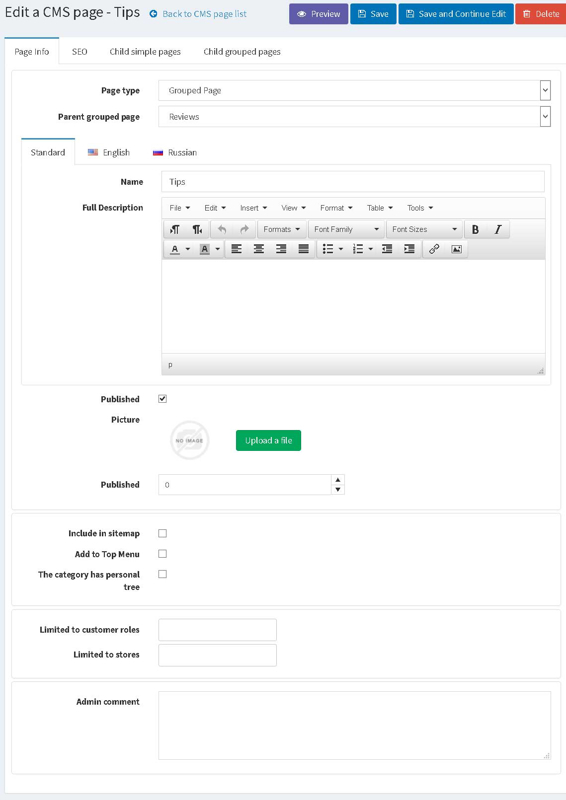Switch to the SEO tab
The width and height of the screenshot is (566, 800).
click(x=80, y=52)
